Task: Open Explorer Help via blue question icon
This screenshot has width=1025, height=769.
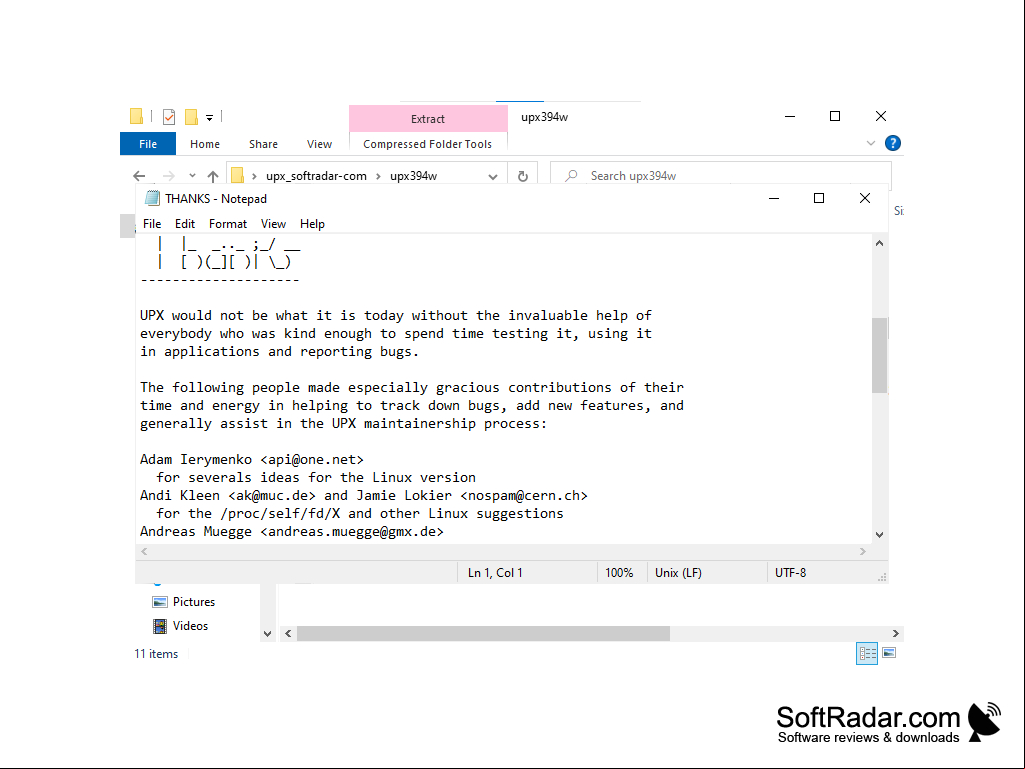Action: (892, 143)
